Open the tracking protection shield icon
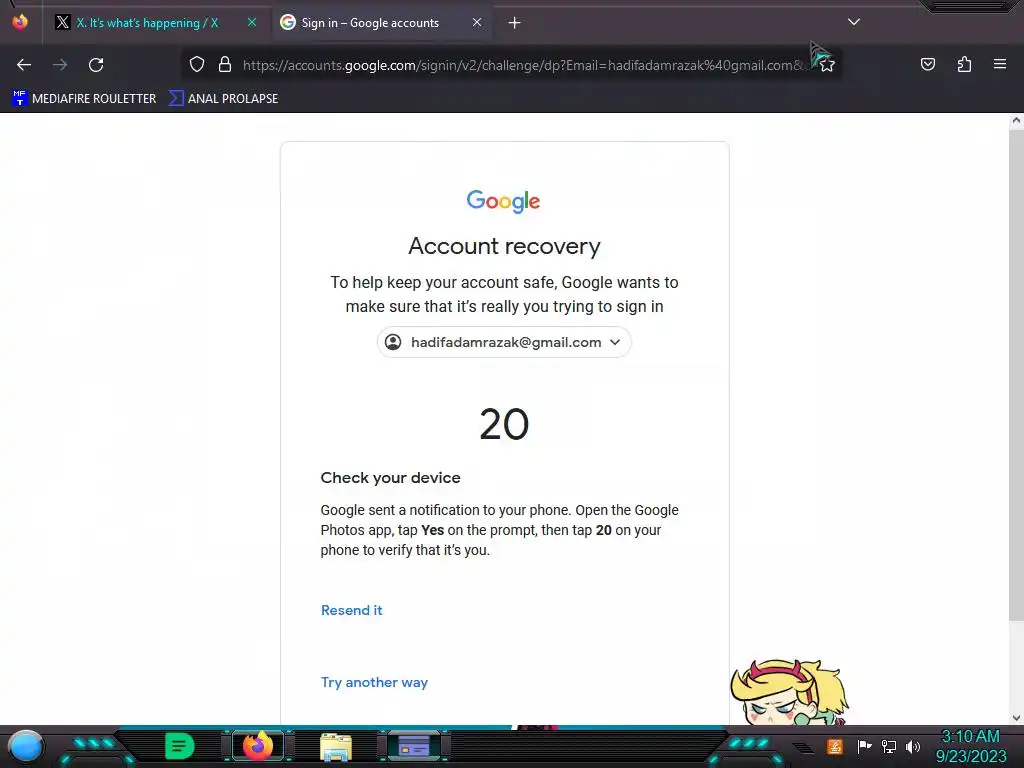Screen dimensions: 1024x768 197,65
